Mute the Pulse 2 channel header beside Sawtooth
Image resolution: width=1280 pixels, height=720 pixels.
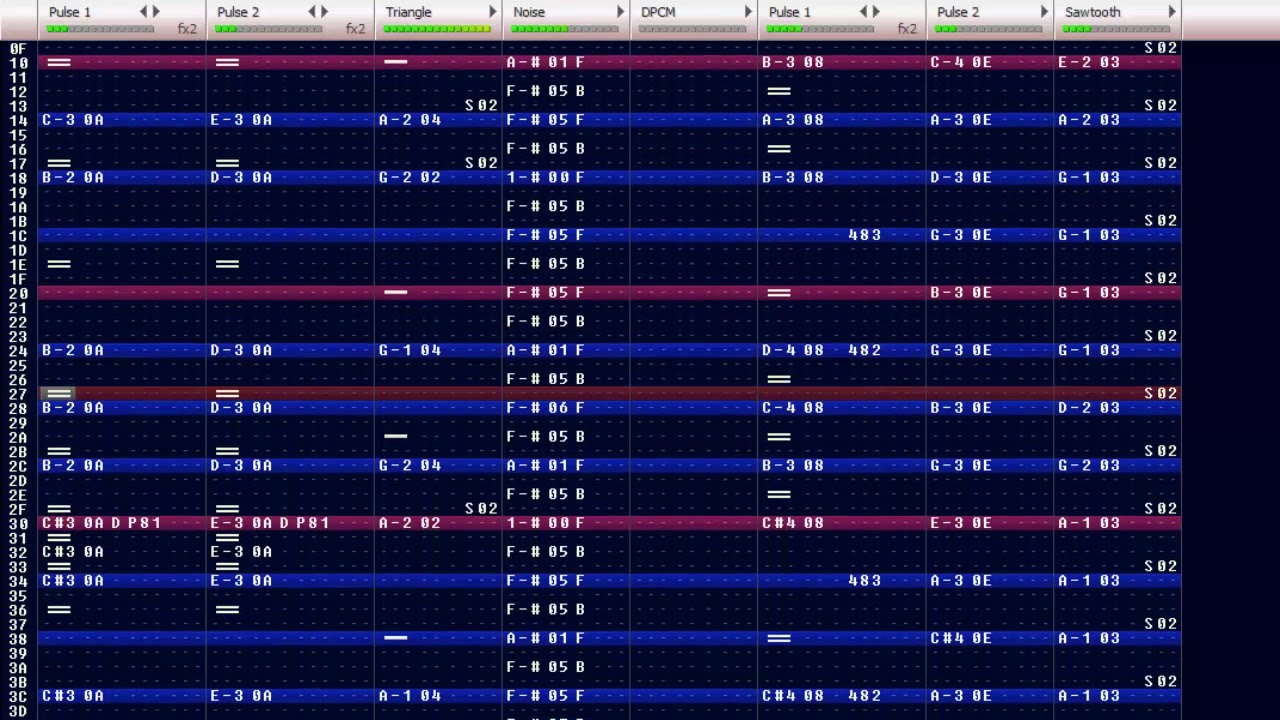[958, 12]
